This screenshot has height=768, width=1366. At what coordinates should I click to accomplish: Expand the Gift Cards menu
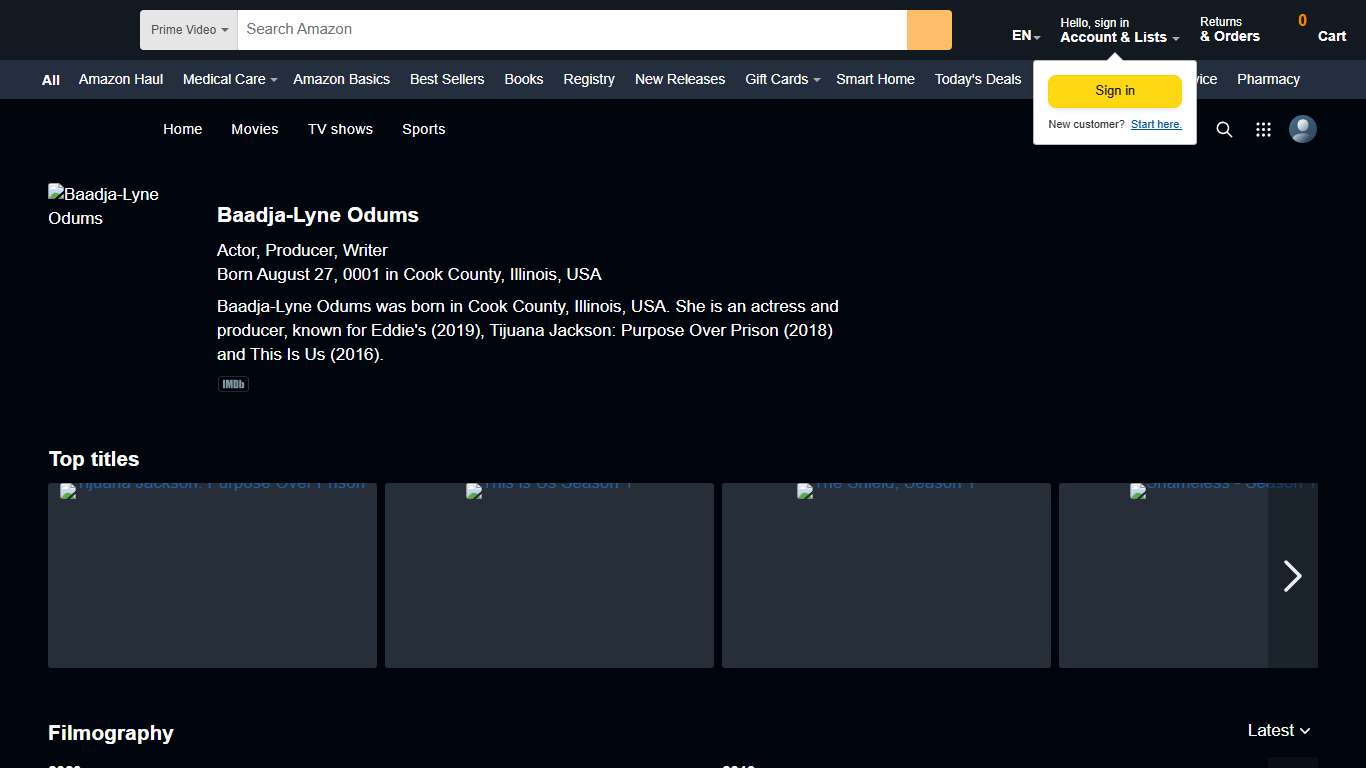click(x=782, y=79)
